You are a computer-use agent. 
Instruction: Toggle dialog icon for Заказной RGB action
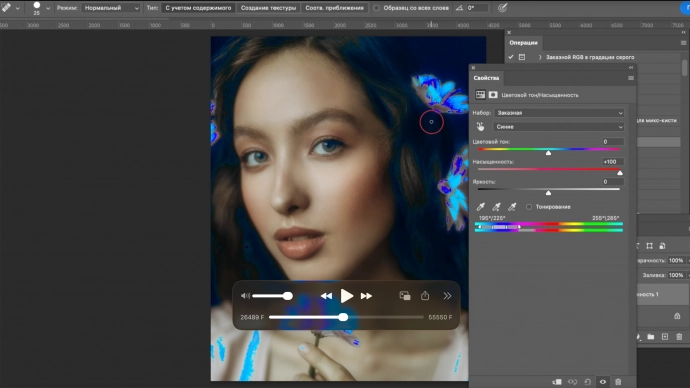click(x=522, y=57)
